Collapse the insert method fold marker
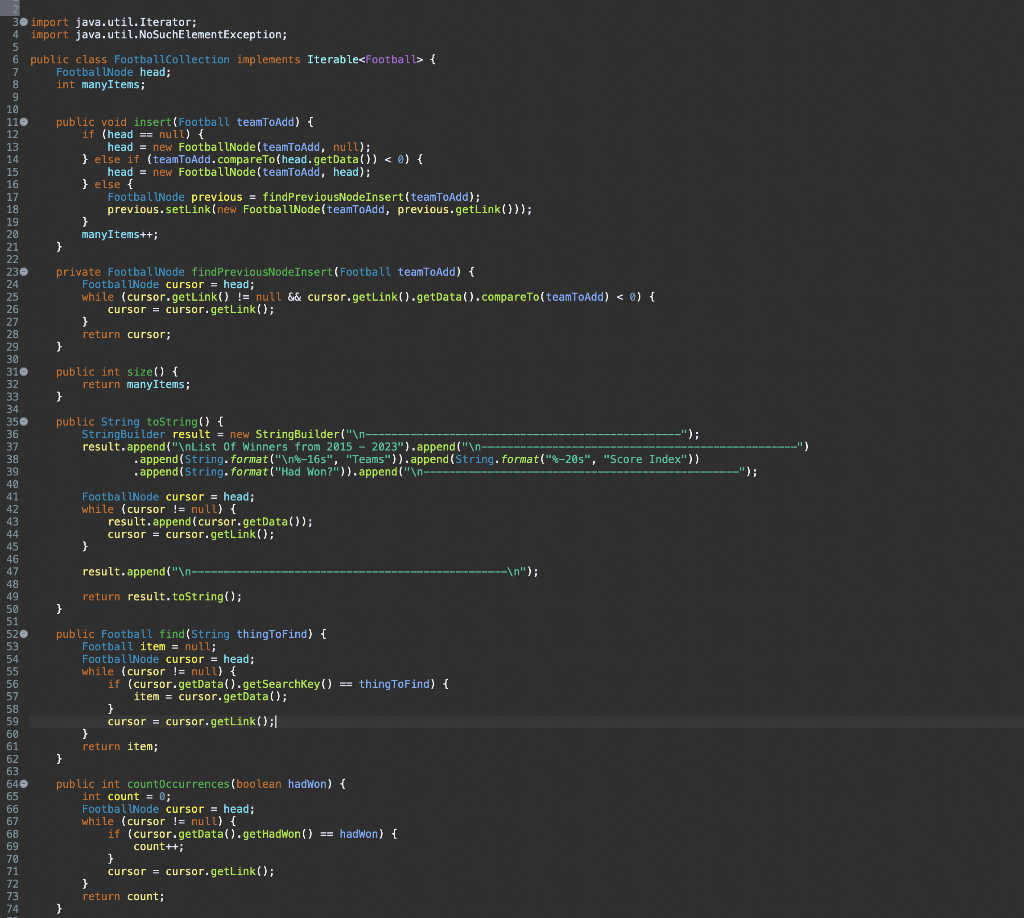 [24, 122]
